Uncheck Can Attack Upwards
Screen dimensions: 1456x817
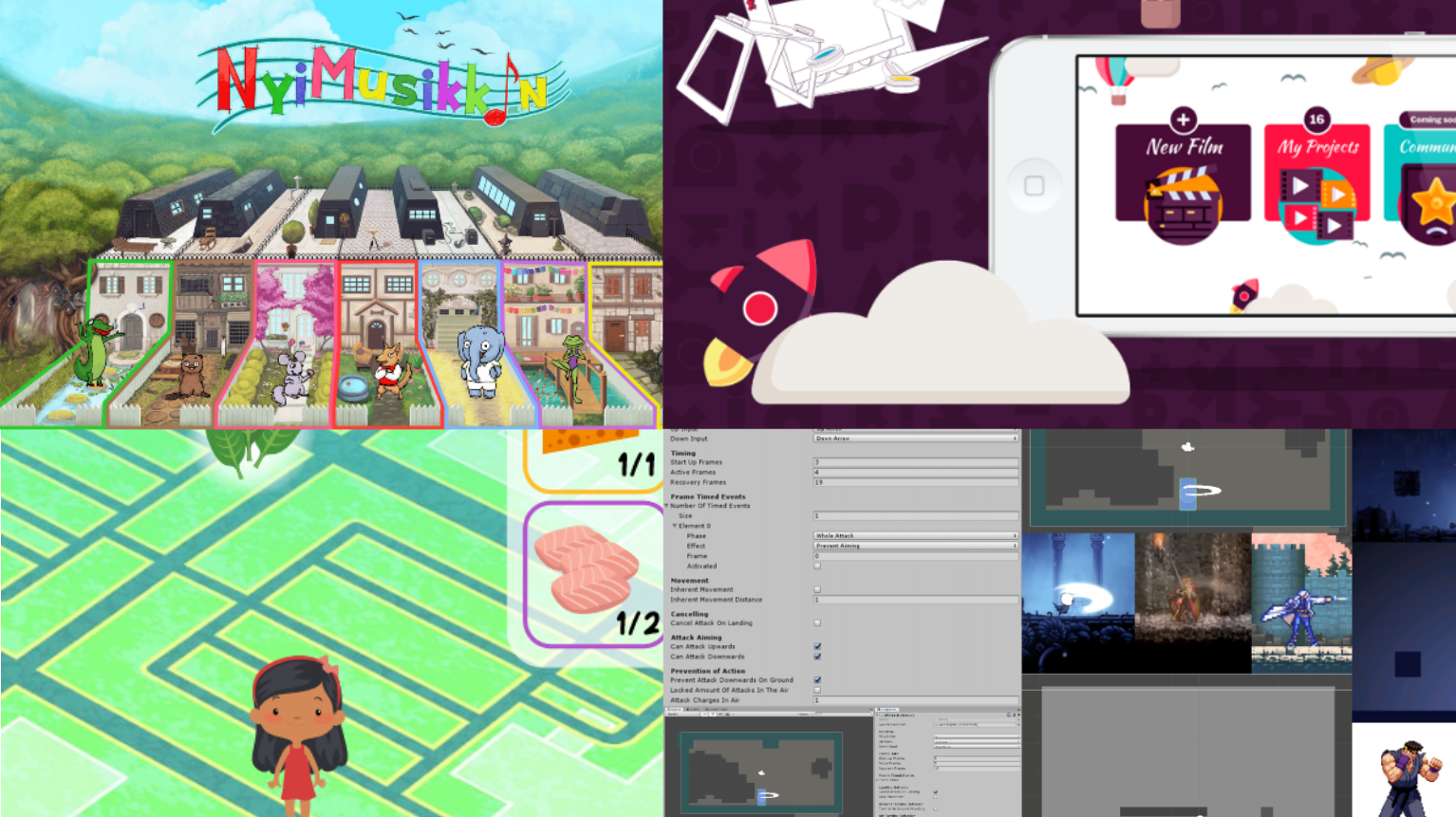tap(817, 646)
